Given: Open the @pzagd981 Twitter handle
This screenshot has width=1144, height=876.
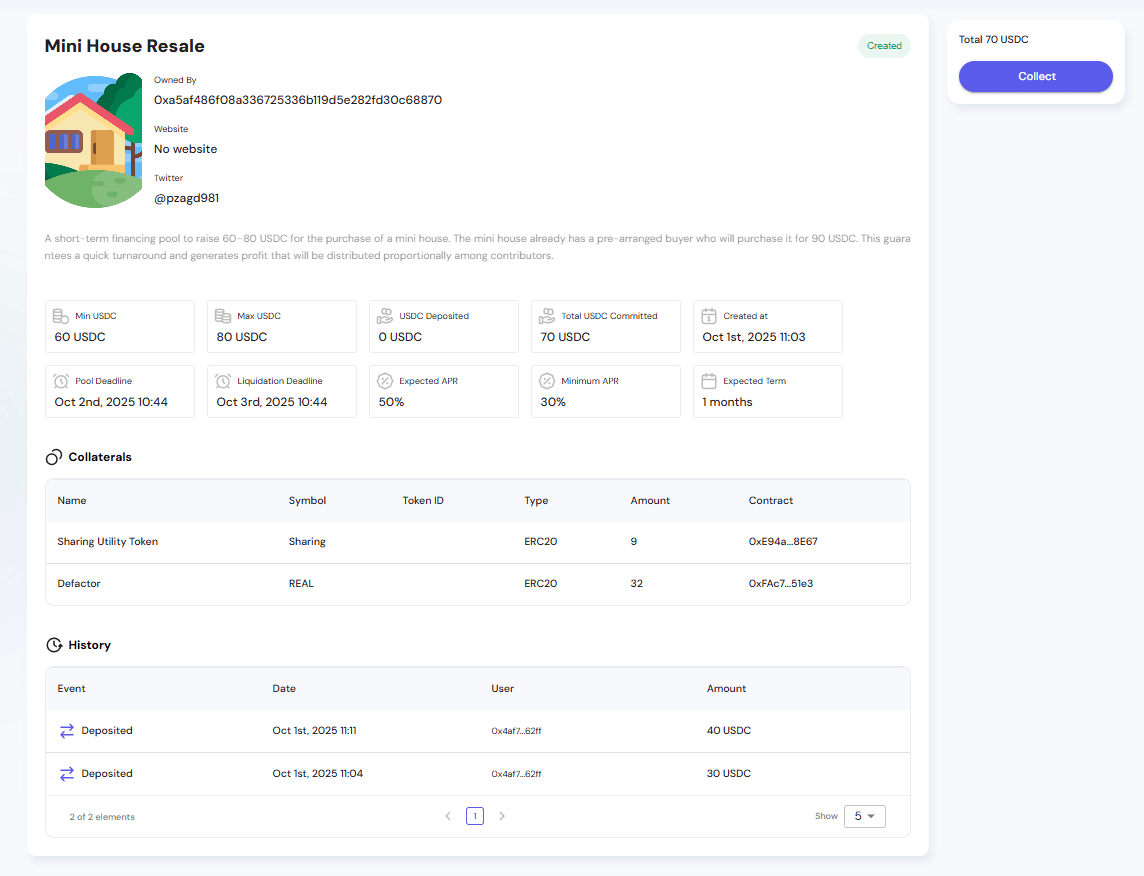Looking at the screenshot, I should pyautogui.click(x=186, y=198).
